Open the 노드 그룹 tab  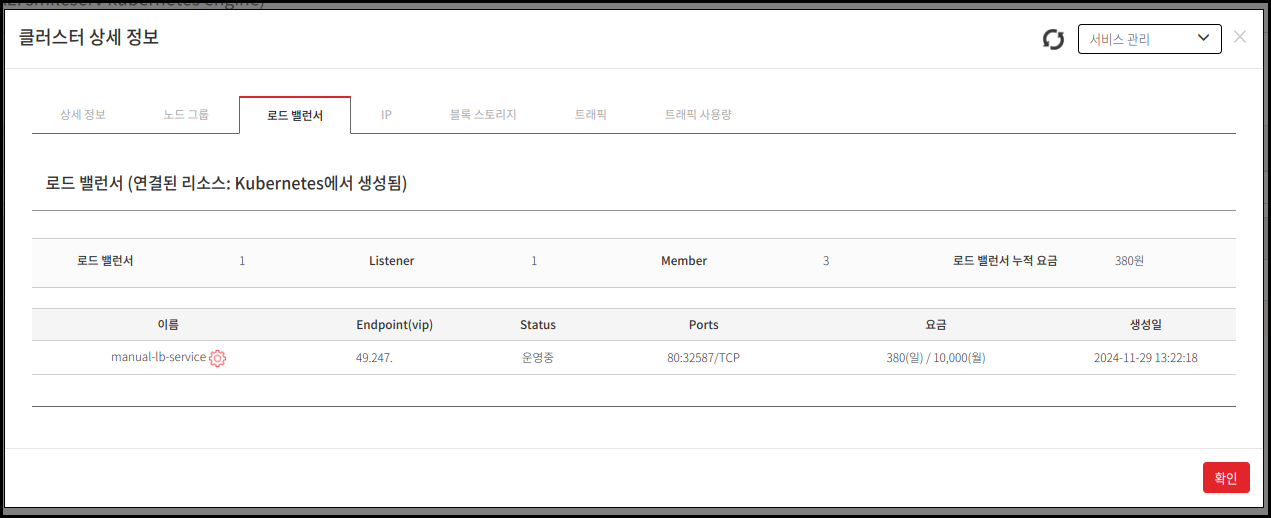186,115
